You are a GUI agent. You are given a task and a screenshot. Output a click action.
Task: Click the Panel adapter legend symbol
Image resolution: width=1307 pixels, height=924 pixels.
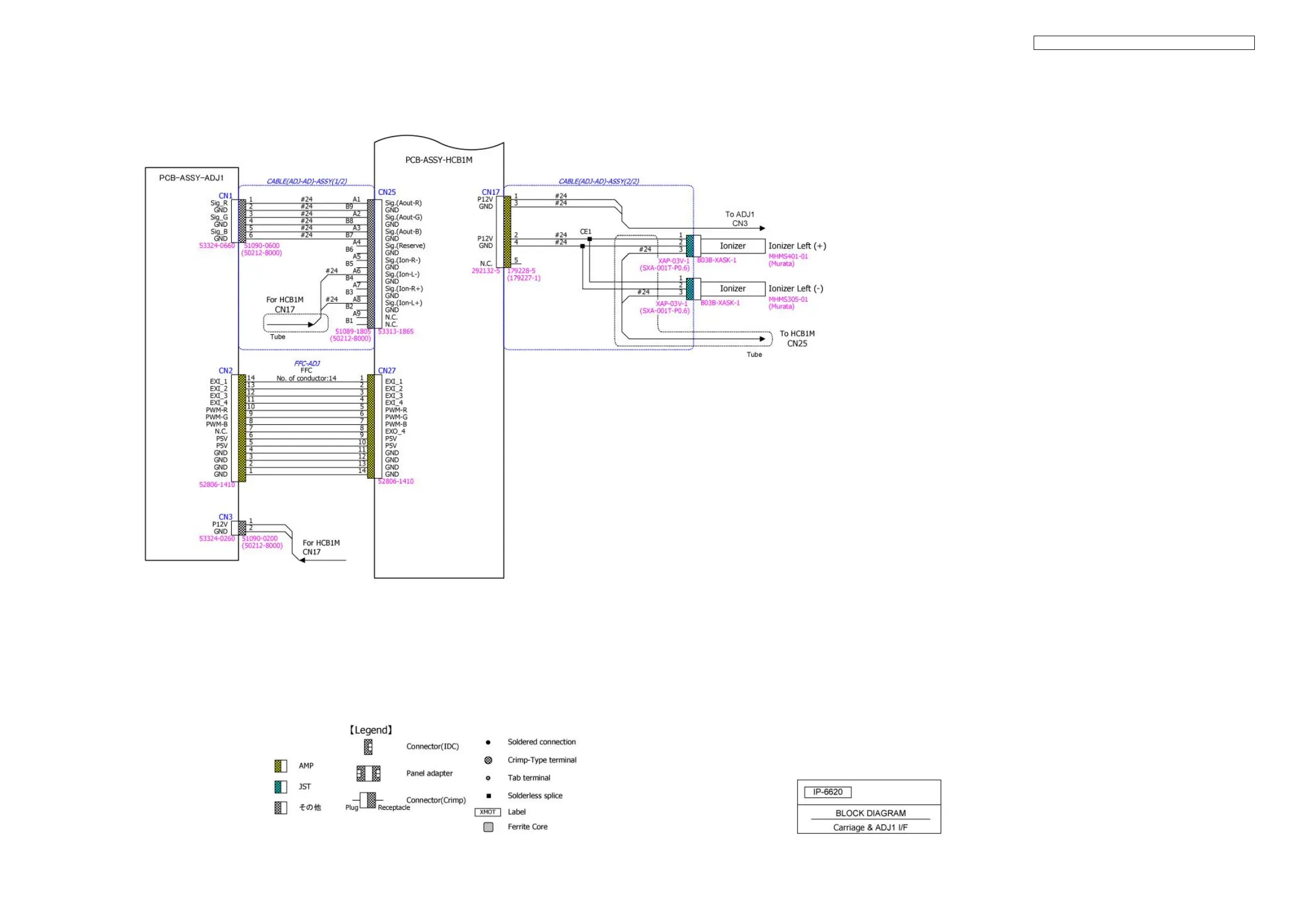368,773
